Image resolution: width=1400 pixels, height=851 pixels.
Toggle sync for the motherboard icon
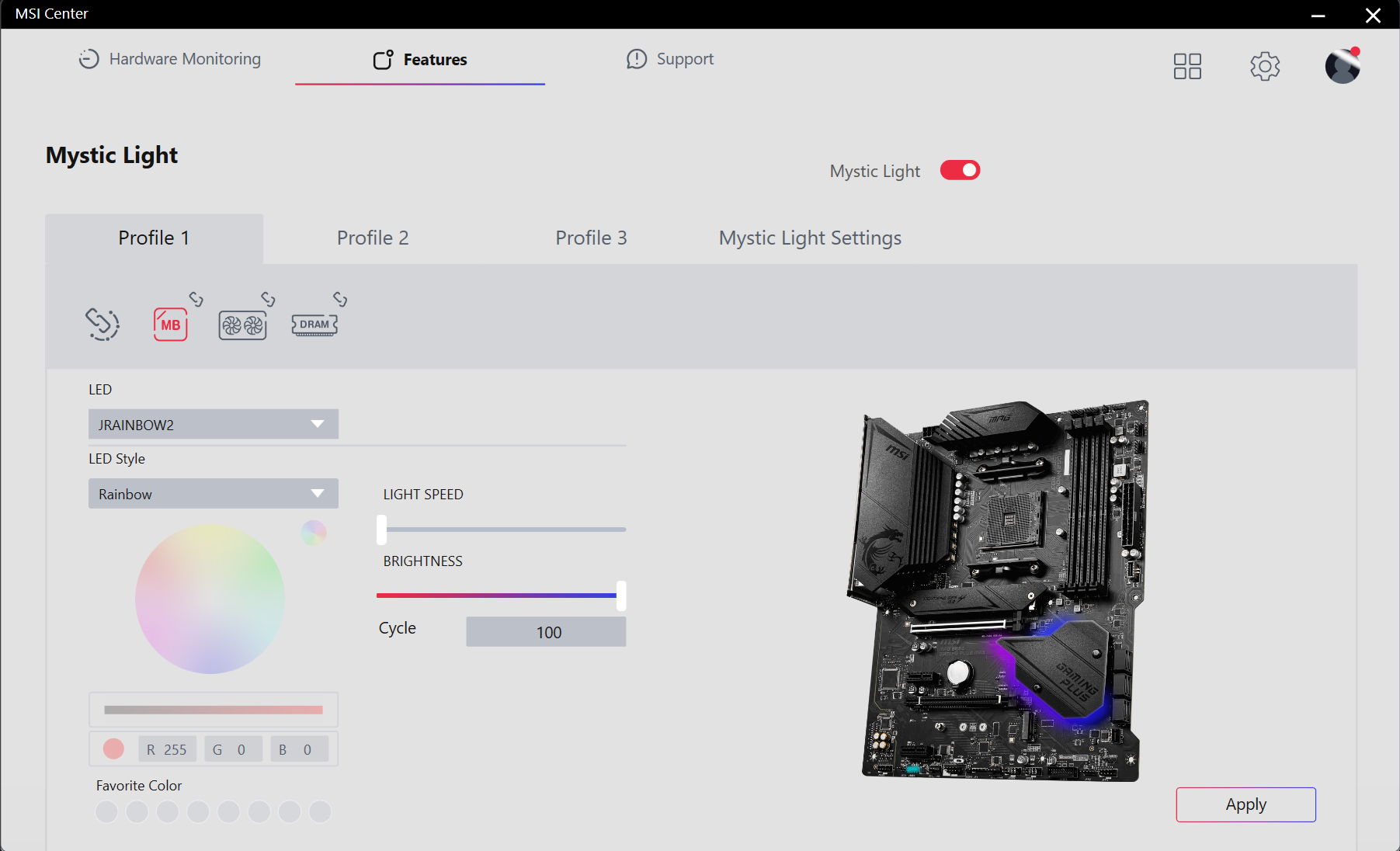[195, 299]
